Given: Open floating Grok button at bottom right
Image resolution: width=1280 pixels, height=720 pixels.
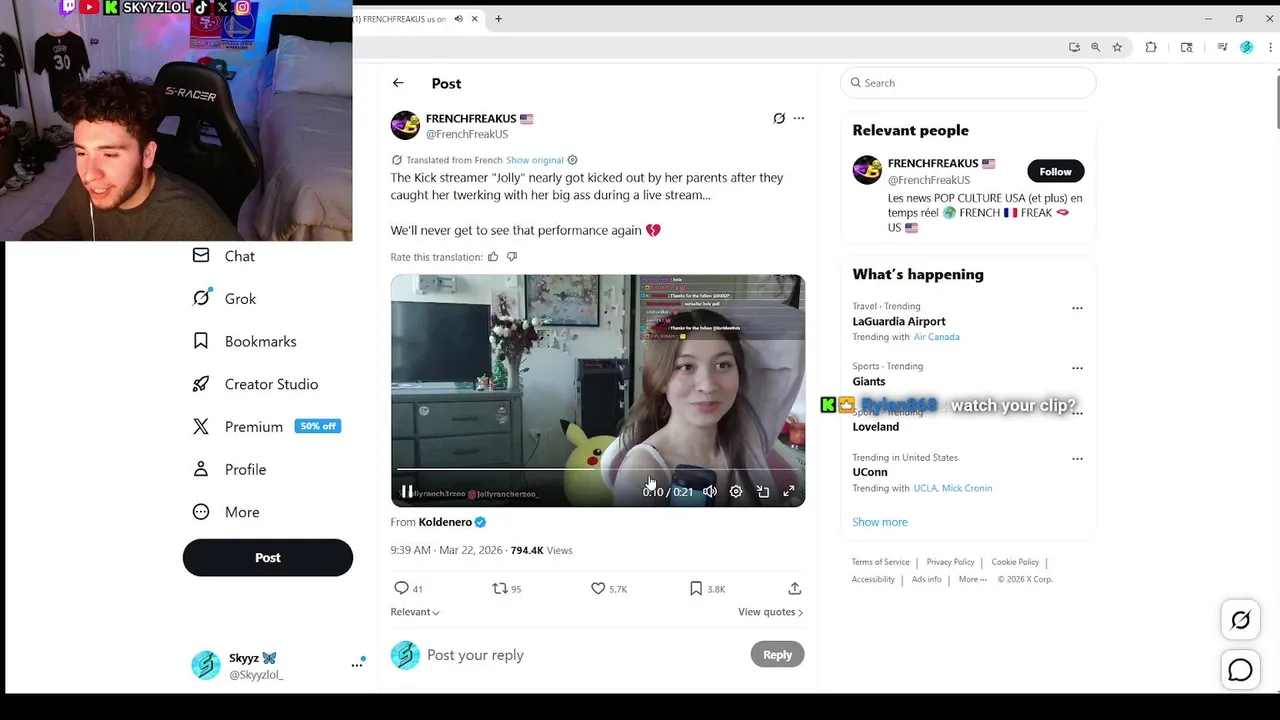Looking at the screenshot, I should pos(1240,620).
